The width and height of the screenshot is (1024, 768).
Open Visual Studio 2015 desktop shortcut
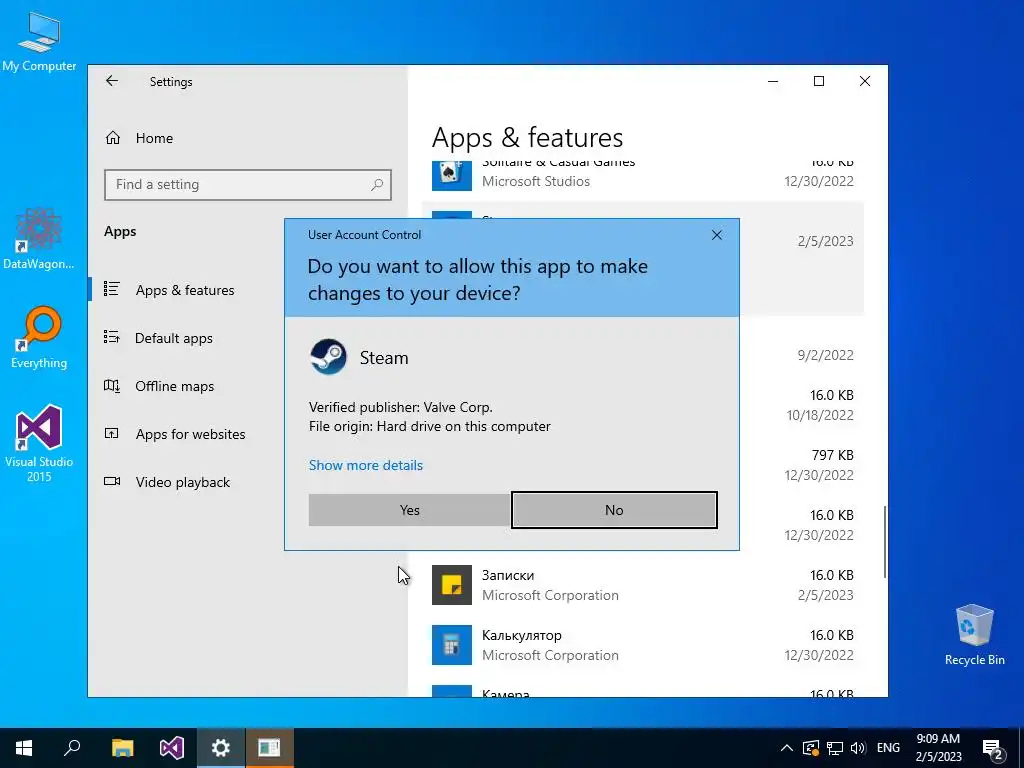pos(39,444)
